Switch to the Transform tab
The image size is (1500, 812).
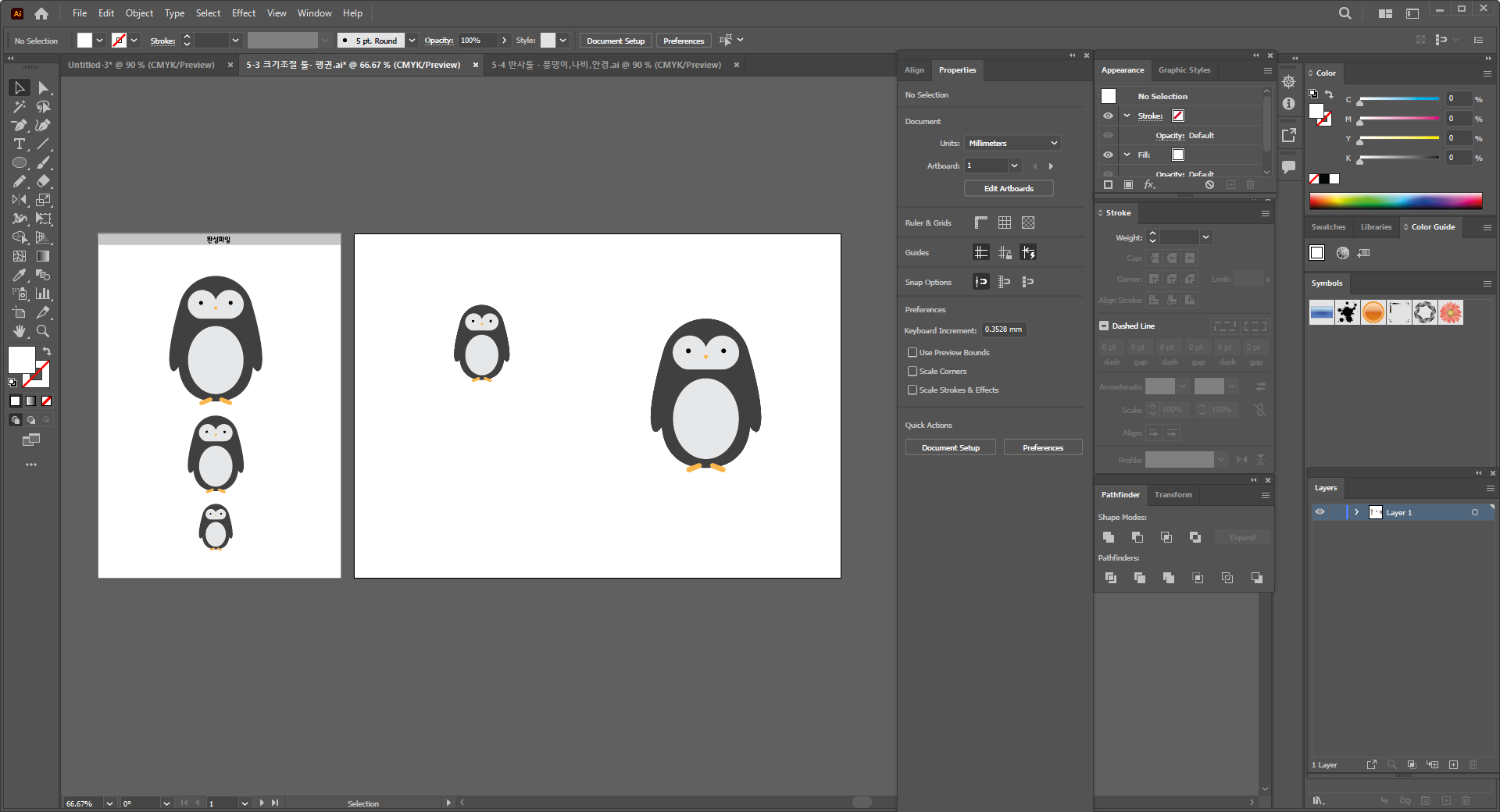1173,495
